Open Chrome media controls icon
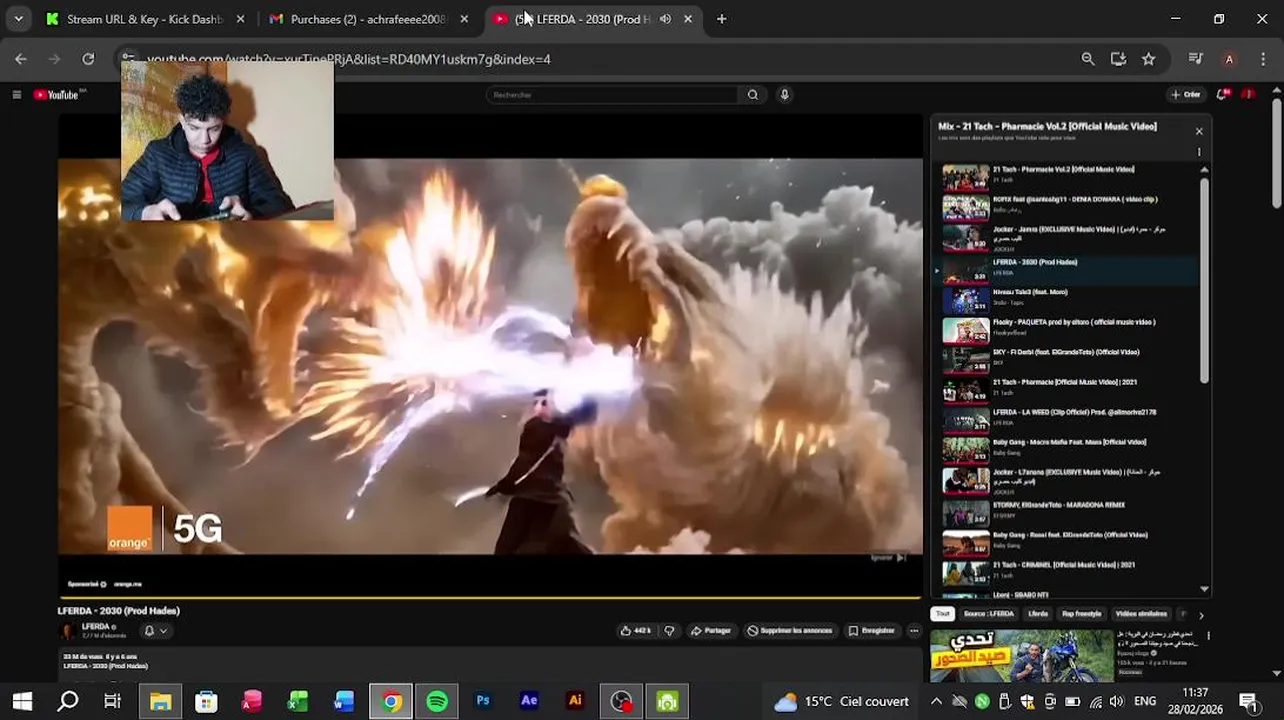 point(1195,59)
